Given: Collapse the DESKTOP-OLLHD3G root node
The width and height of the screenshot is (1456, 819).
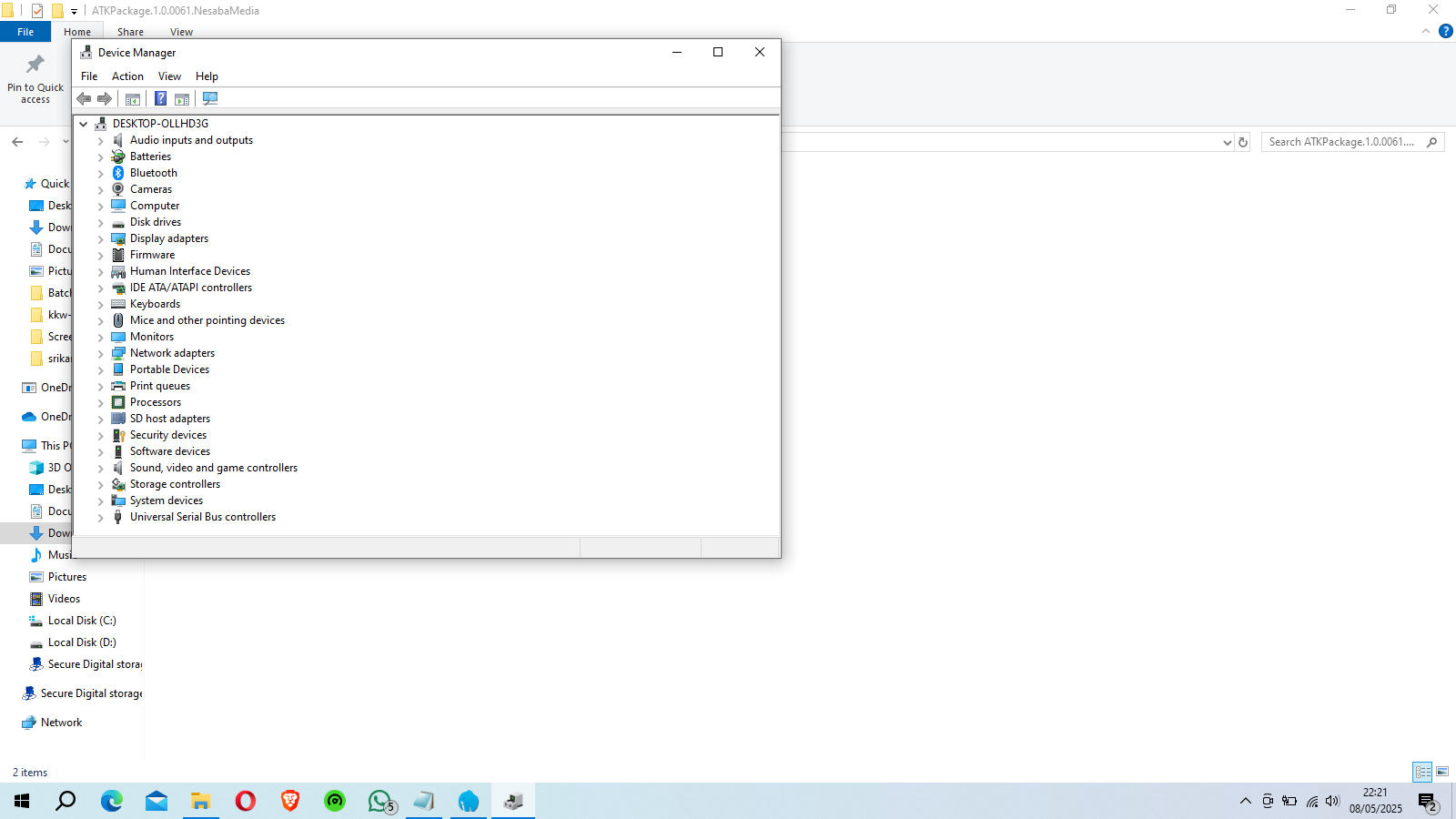Looking at the screenshot, I should click(x=84, y=124).
